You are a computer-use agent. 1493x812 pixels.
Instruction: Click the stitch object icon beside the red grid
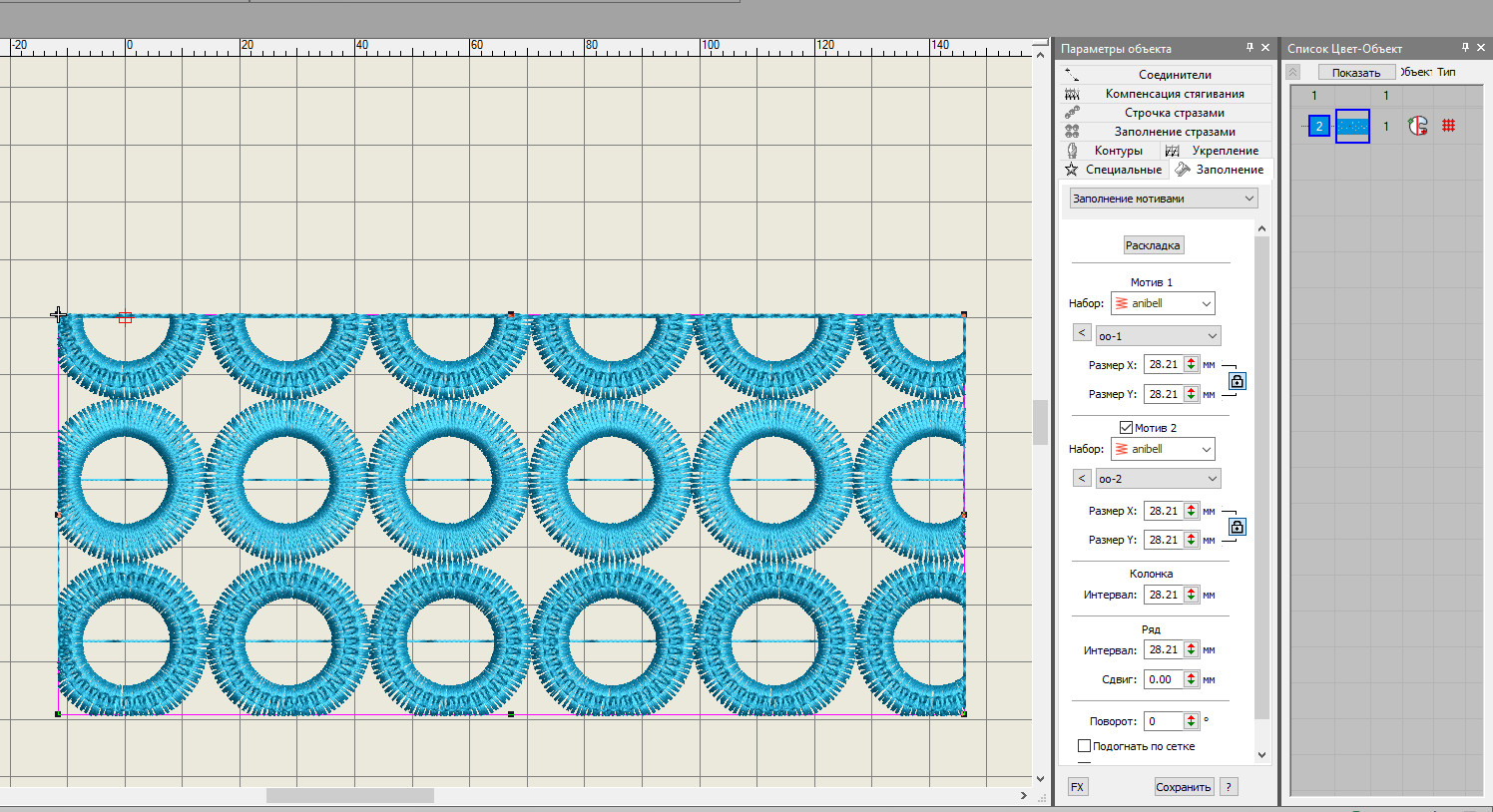[x=1417, y=126]
